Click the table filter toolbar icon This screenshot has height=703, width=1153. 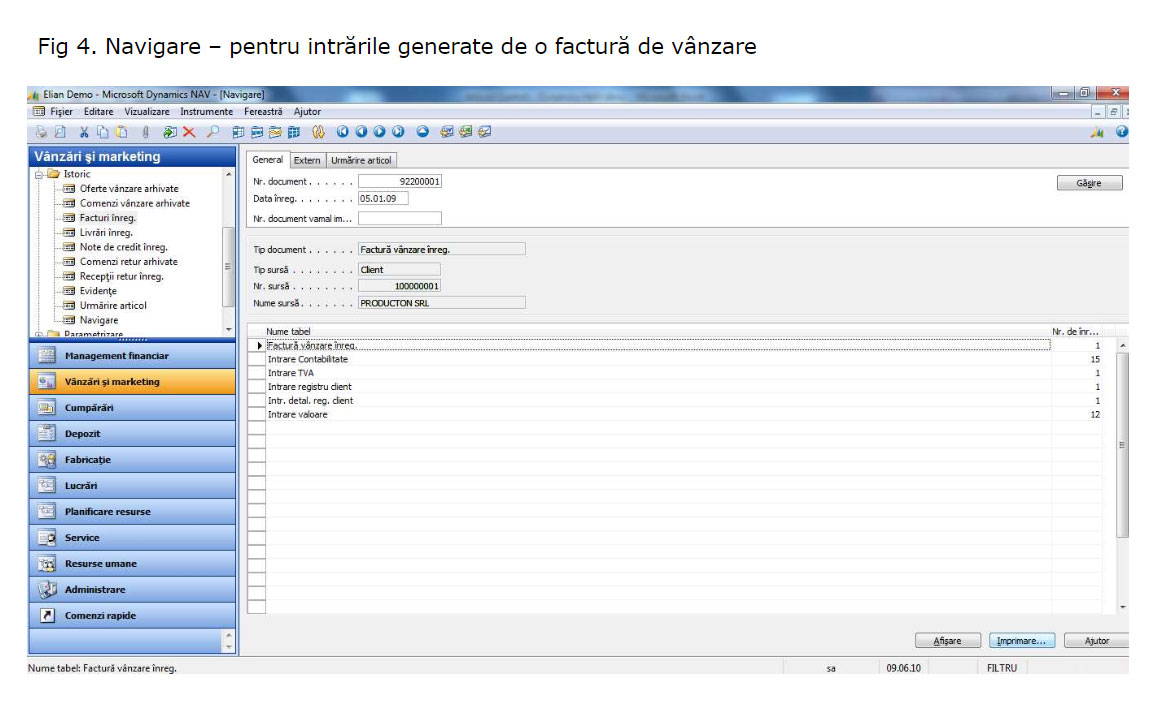tap(257, 132)
